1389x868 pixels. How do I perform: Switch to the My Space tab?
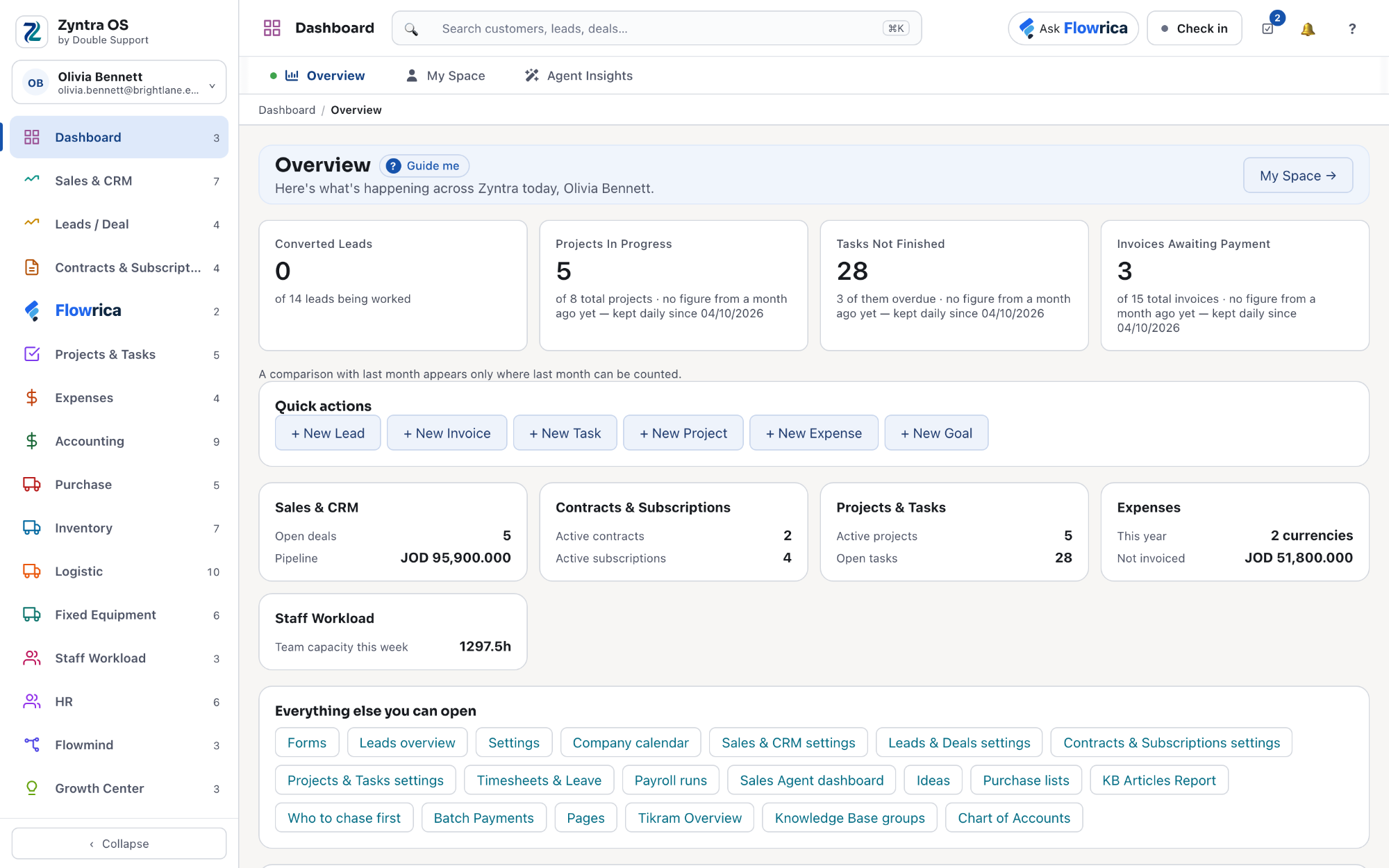click(x=445, y=76)
